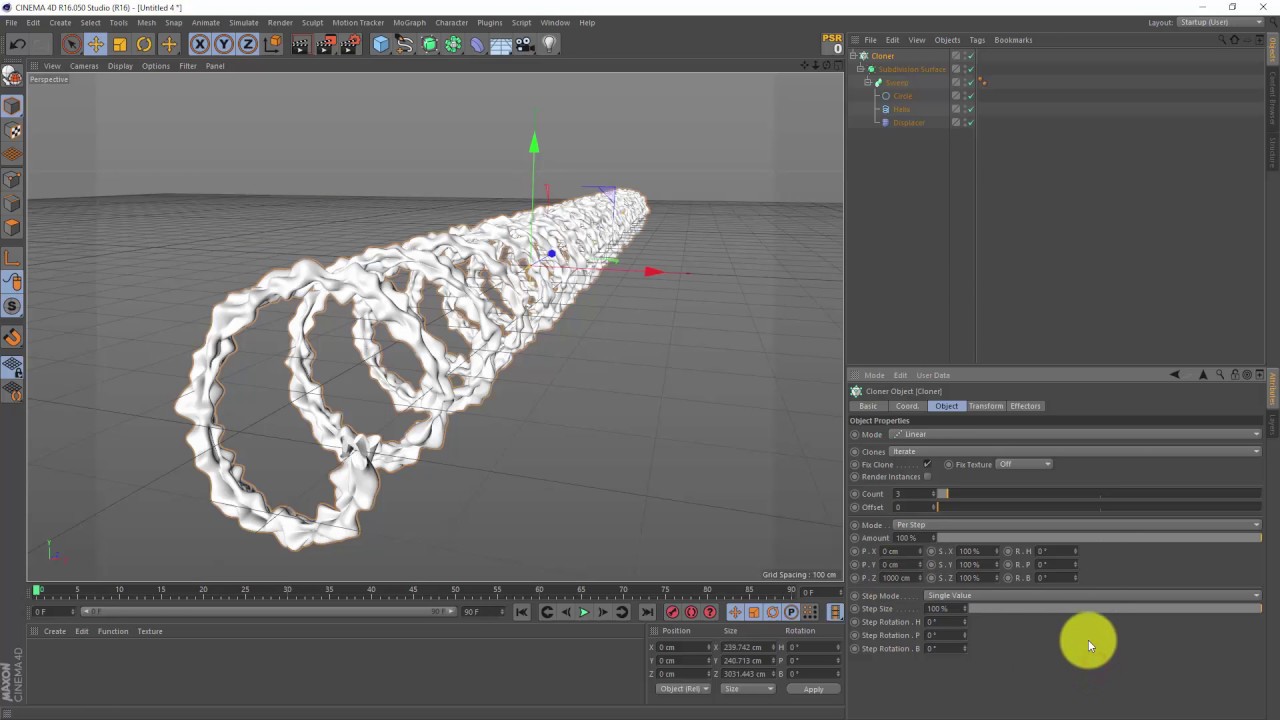Toggle the Fix Clone checkbox
Image resolution: width=1280 pixels, height=720 pixels.
tap(927, 464)
